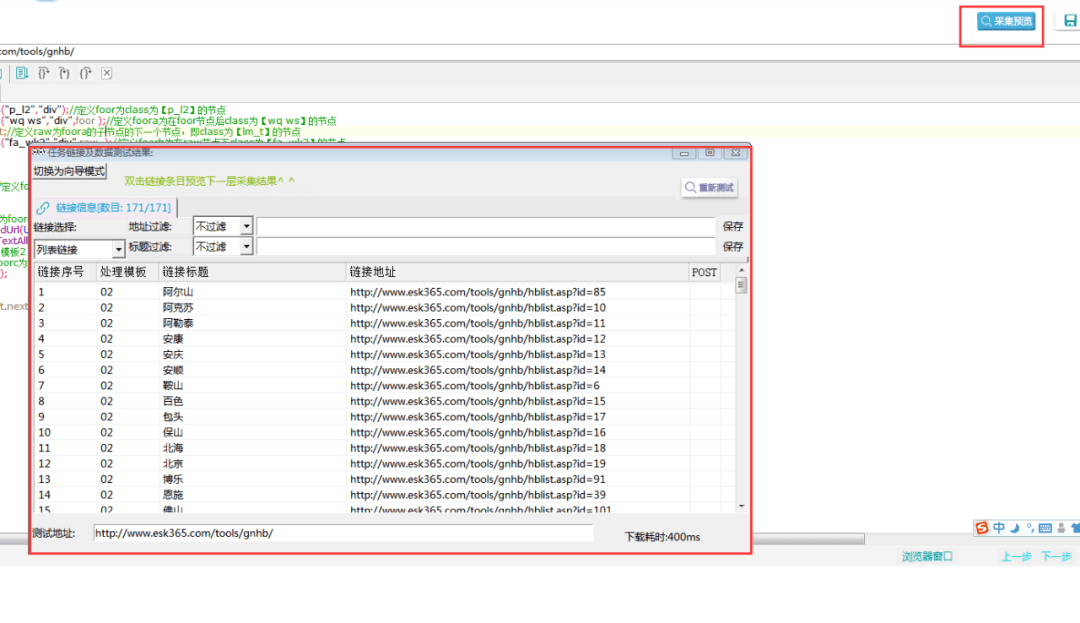Open the IME soft keyboard icon
This screenshot has height=623, width=1080.
tap(1045, 528)
